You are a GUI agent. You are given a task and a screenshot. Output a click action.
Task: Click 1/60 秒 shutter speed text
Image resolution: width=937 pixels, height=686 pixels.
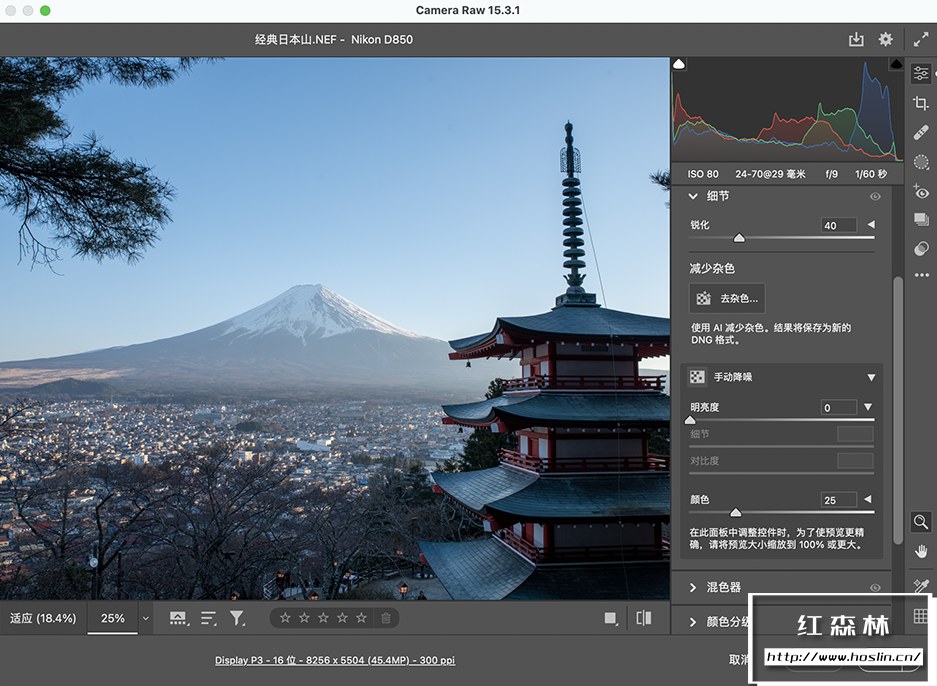click(x=871, y=174)
